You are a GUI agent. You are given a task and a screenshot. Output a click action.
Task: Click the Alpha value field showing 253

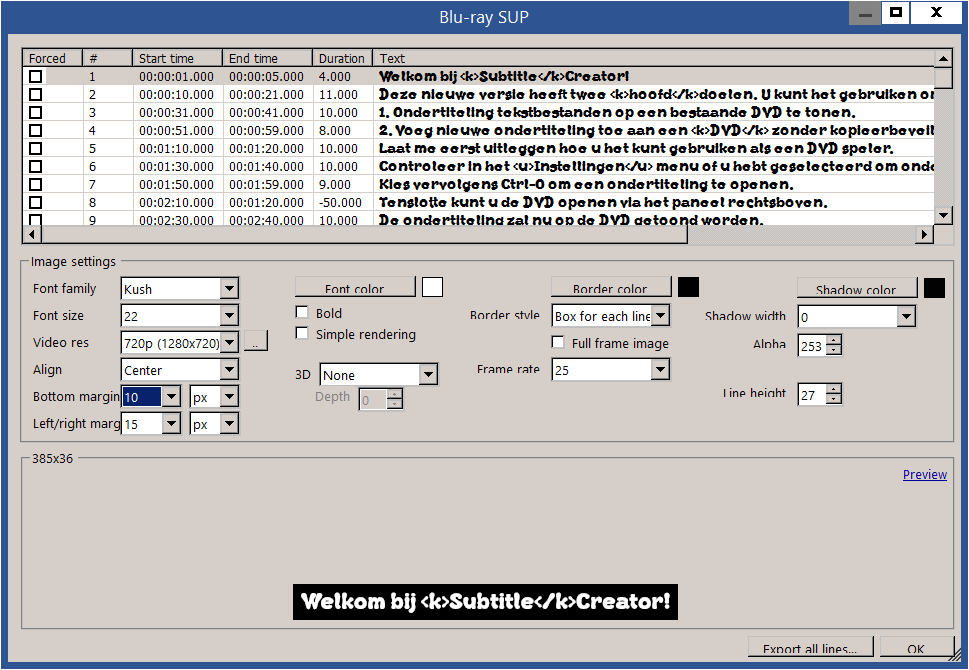812,346
